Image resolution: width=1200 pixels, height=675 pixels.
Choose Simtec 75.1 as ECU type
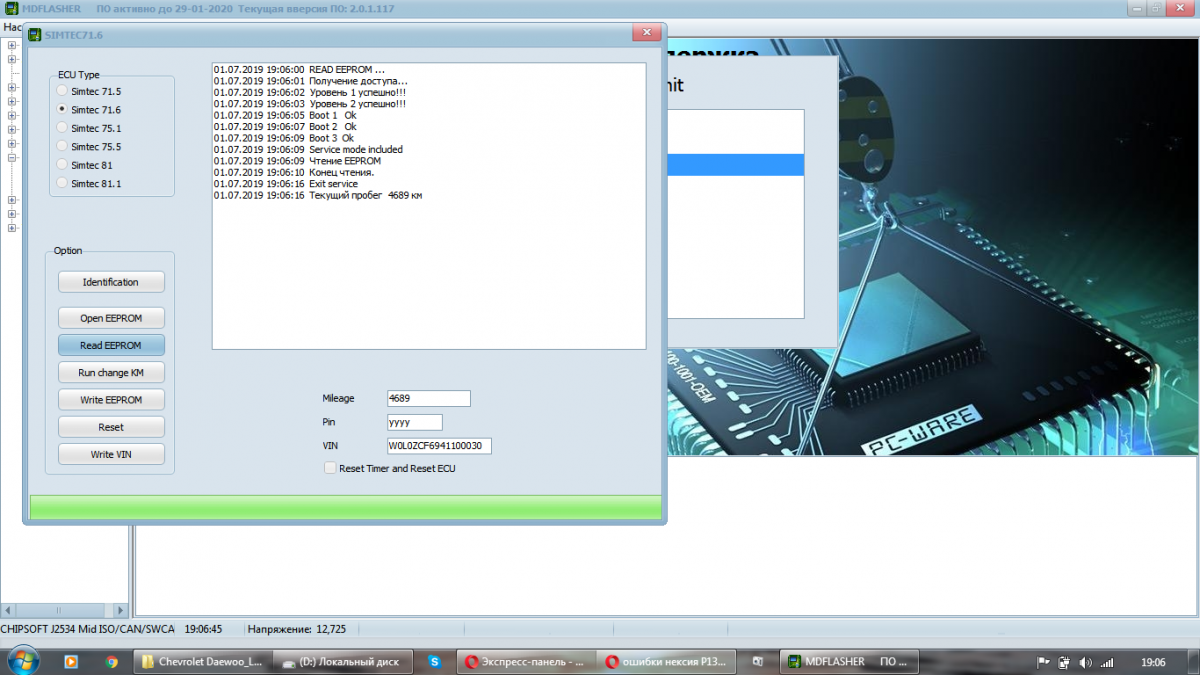63,128
